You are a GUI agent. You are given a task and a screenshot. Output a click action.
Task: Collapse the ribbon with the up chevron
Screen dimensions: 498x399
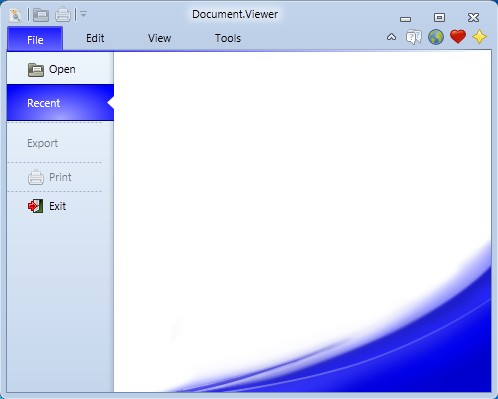[392, 37]
